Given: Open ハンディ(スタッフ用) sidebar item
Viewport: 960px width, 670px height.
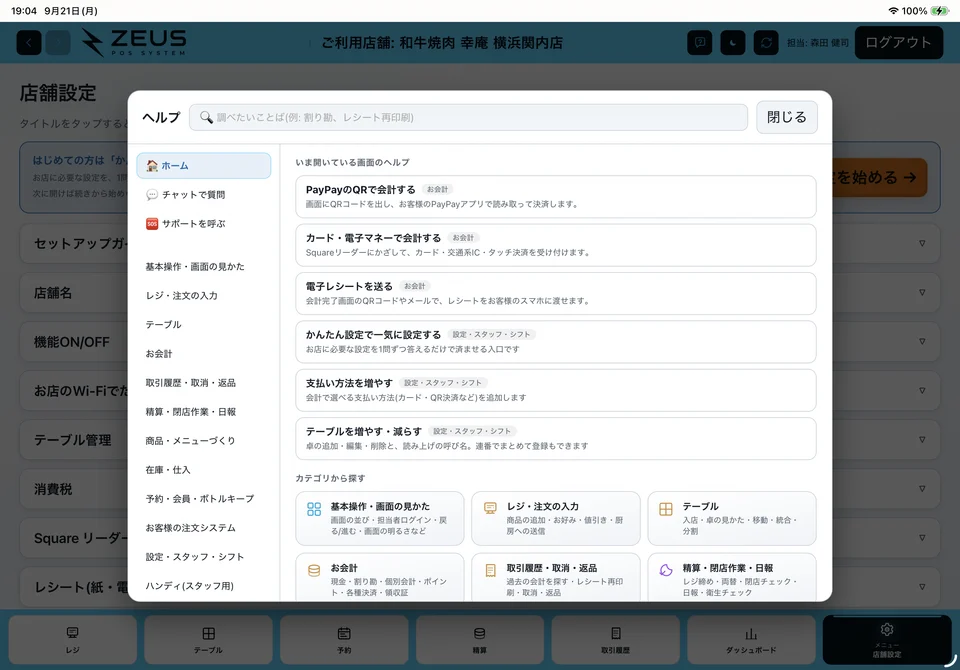Looking at the screenshot, I should (x=204, y=585).
